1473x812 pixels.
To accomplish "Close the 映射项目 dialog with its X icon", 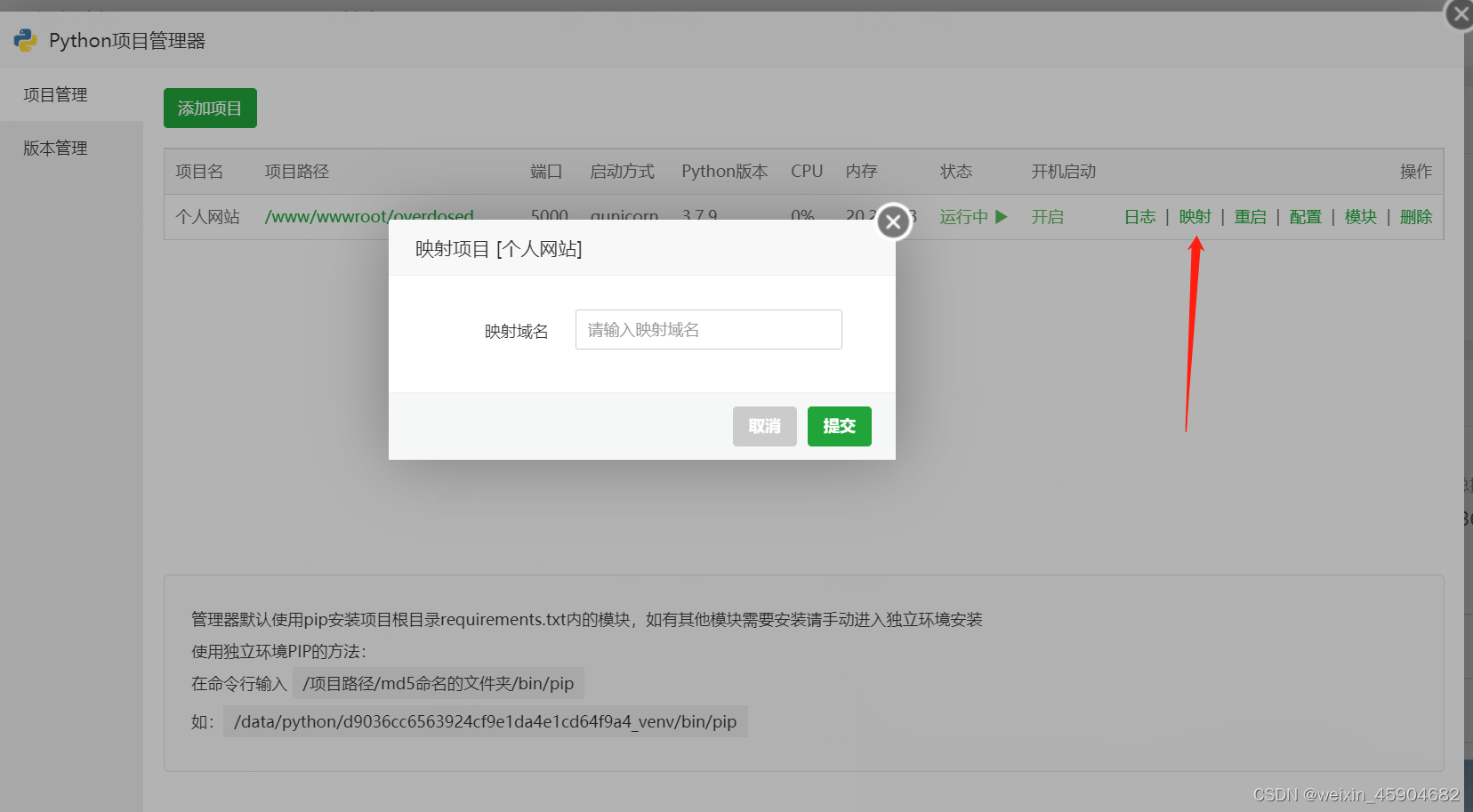I will point(893,221).
